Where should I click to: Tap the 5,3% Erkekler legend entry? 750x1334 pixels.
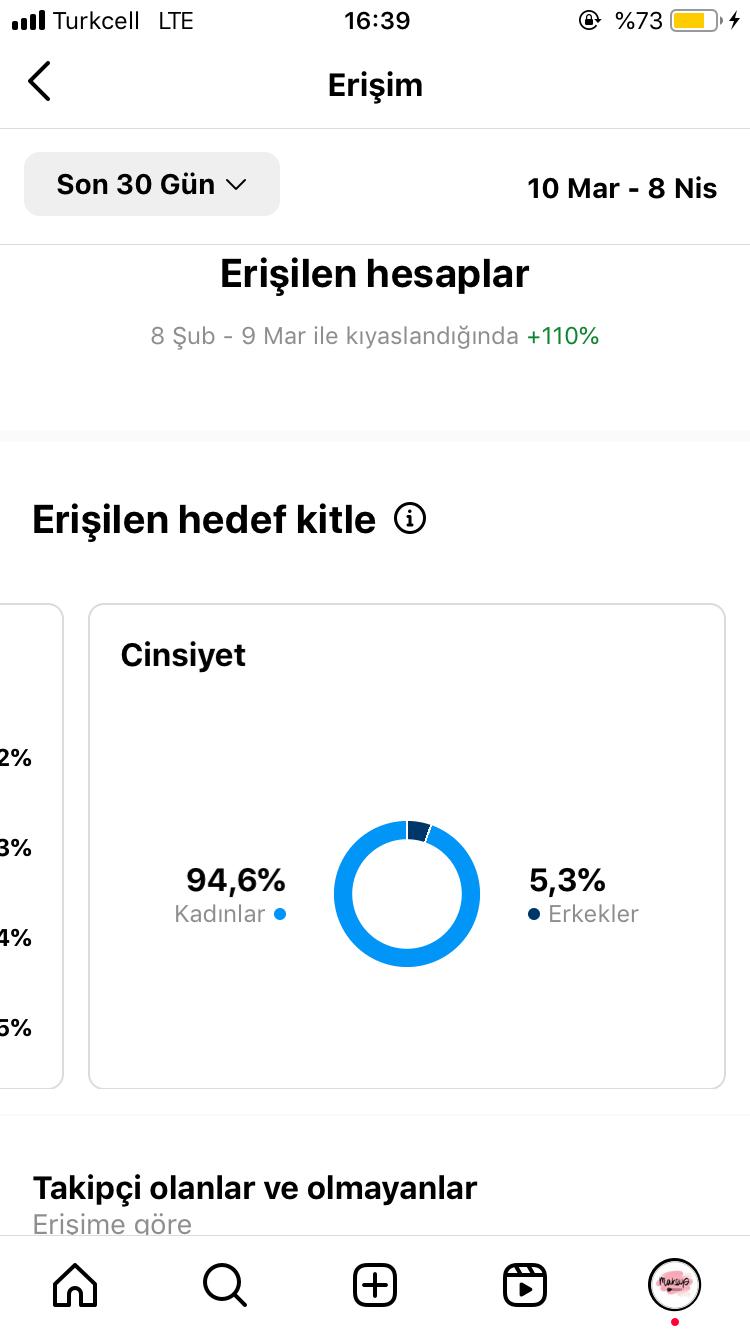[583, 894]
